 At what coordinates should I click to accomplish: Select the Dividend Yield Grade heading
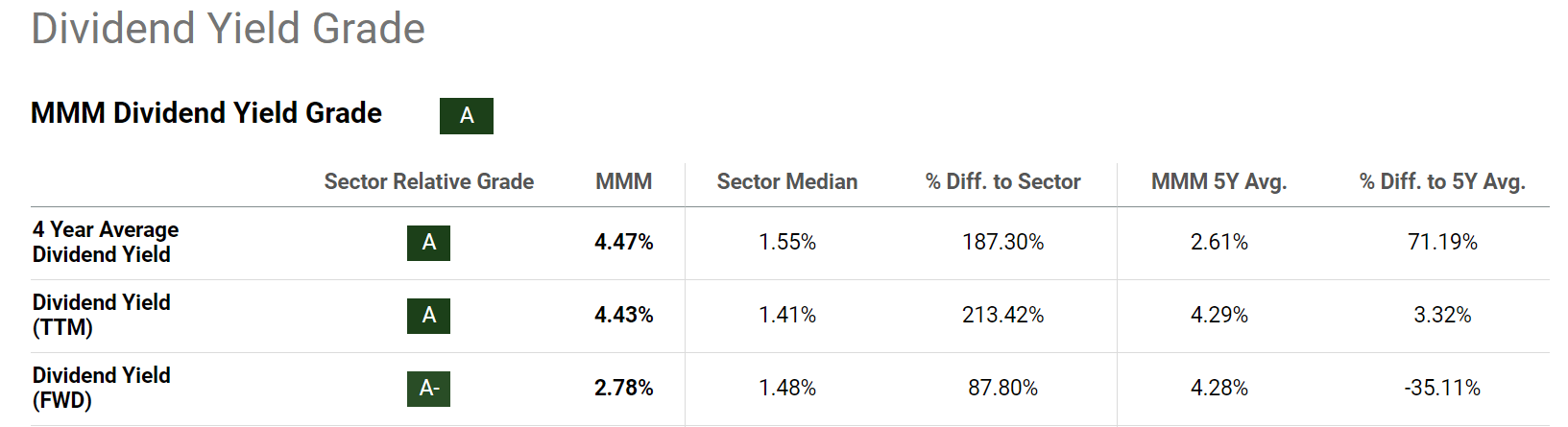228,29
